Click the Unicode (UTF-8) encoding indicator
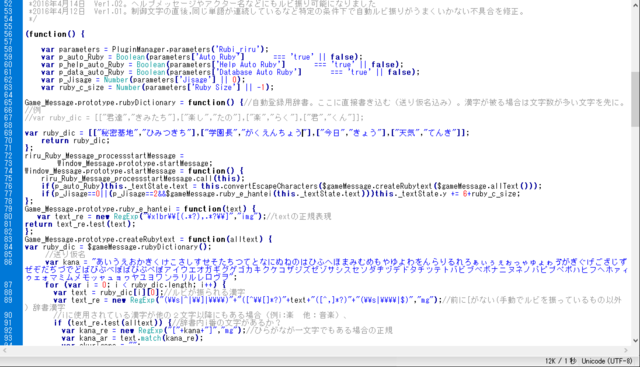Image resolution: width=640 pixels, height=367 pixels. tap(607, 361)
